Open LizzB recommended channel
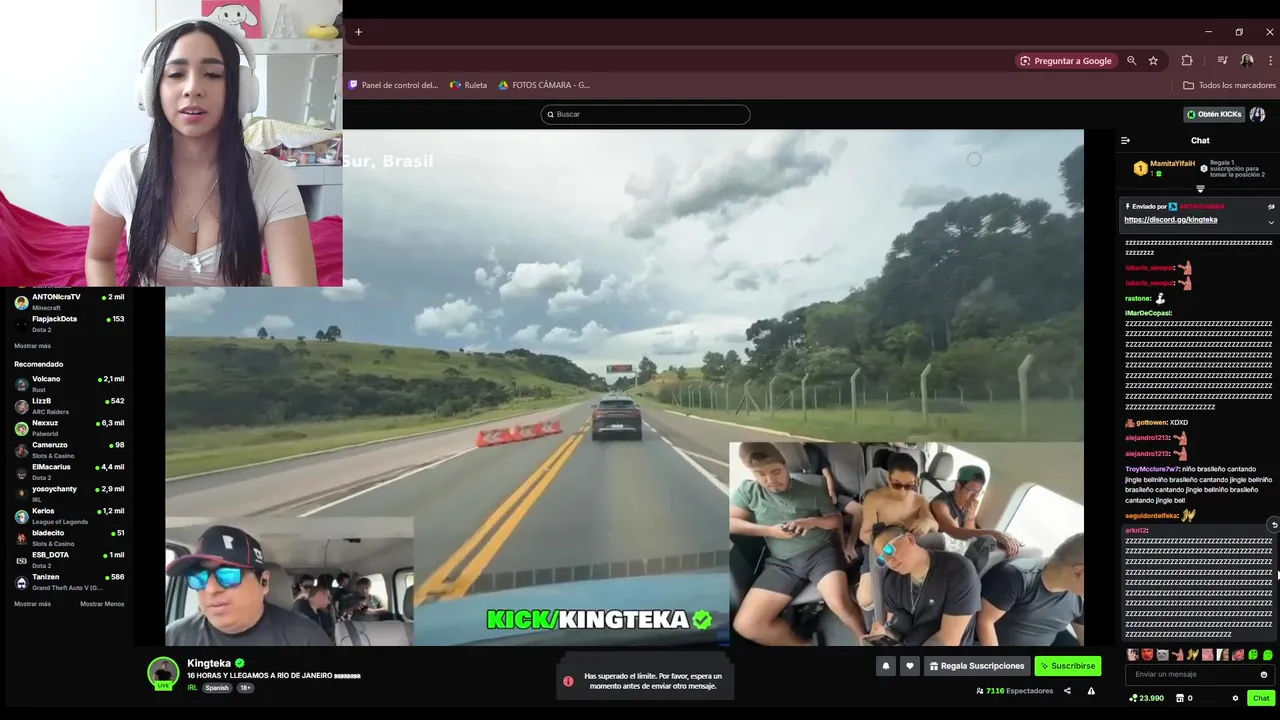 click(69, 405)
